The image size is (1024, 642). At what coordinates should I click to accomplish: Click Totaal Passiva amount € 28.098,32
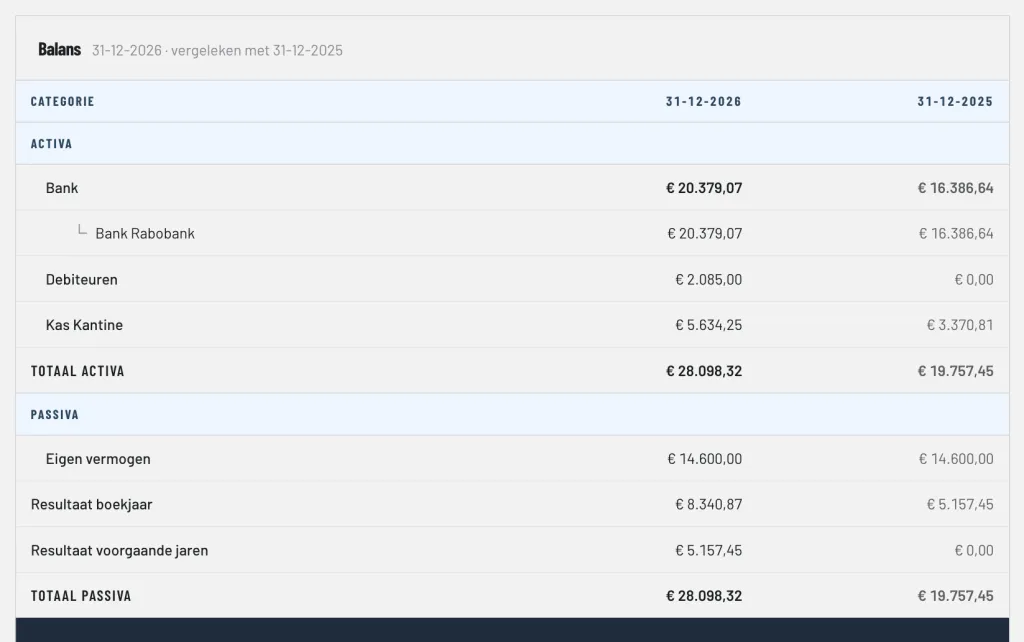point(704,596)
